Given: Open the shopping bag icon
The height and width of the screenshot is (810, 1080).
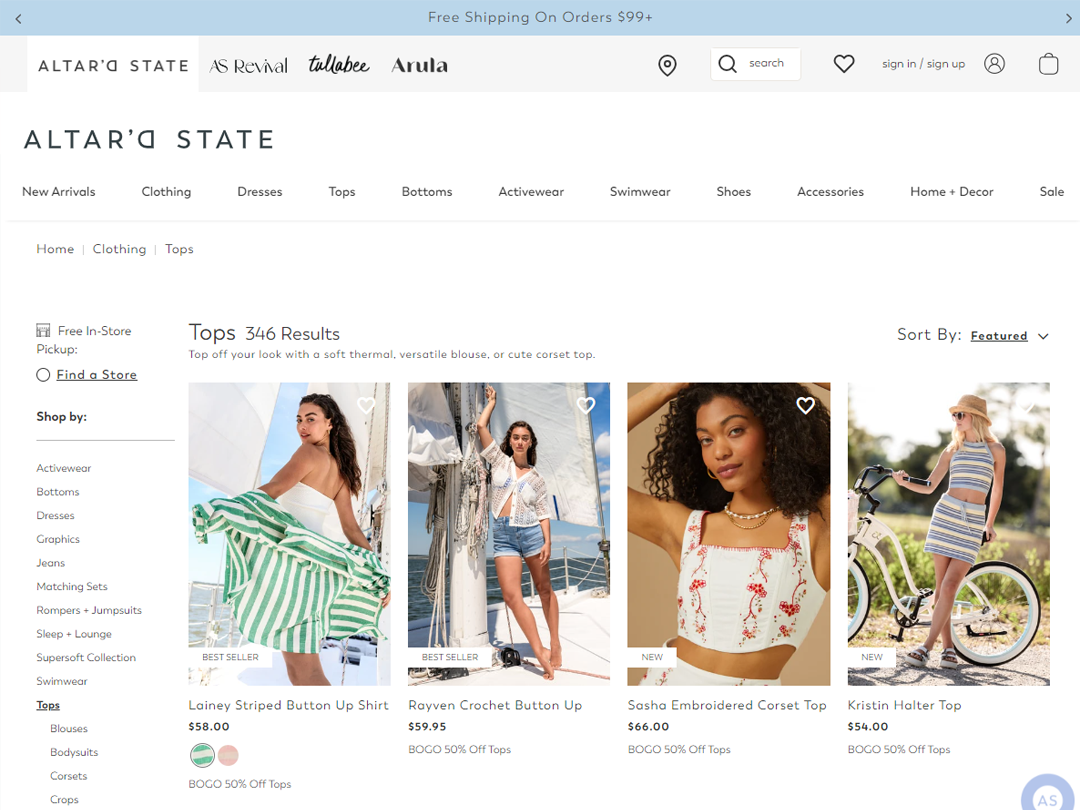Looking at the screenshot, I should [1048, 64].
